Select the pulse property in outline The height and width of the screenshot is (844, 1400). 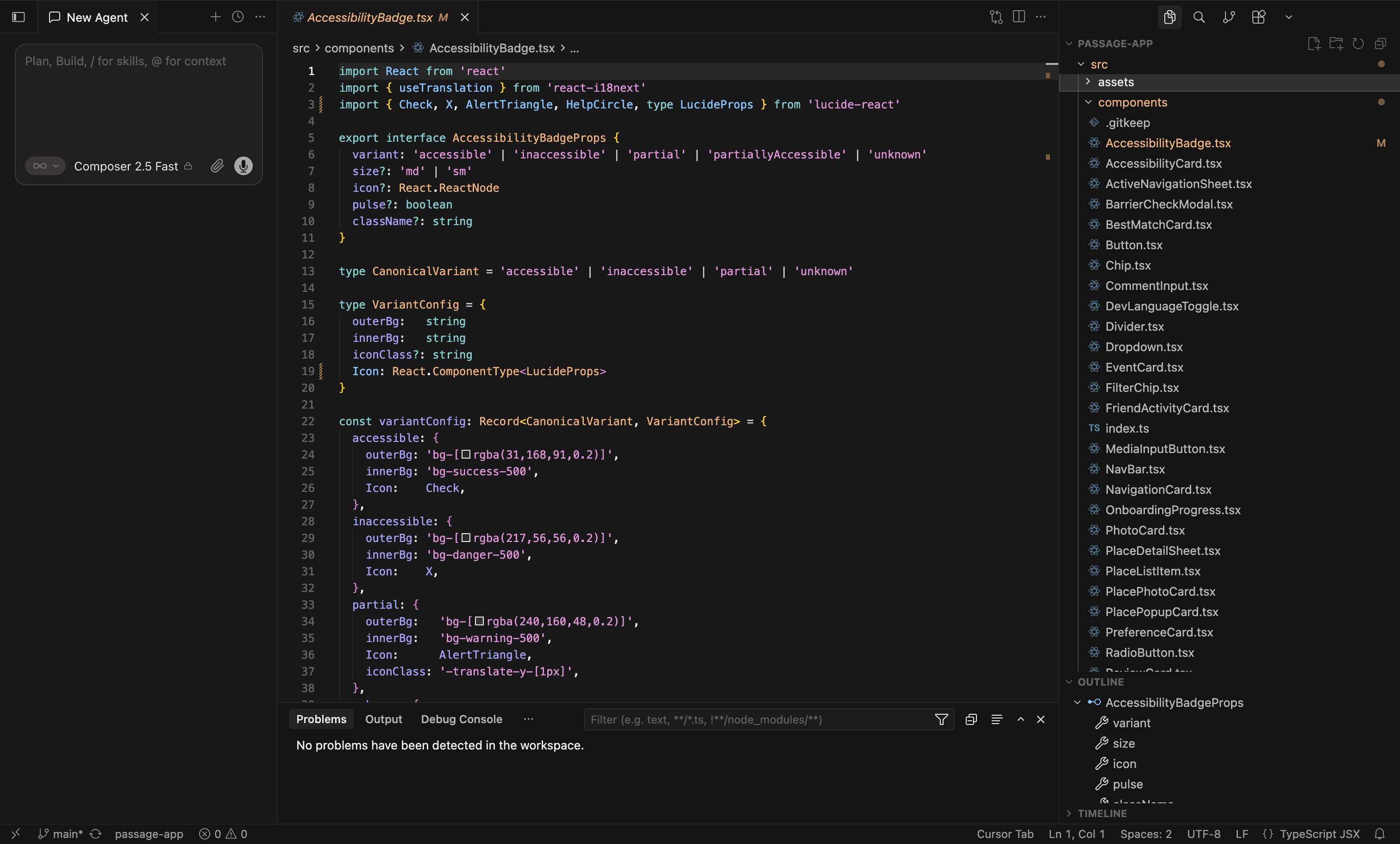pyautogui.click(x=1127, y=784)
